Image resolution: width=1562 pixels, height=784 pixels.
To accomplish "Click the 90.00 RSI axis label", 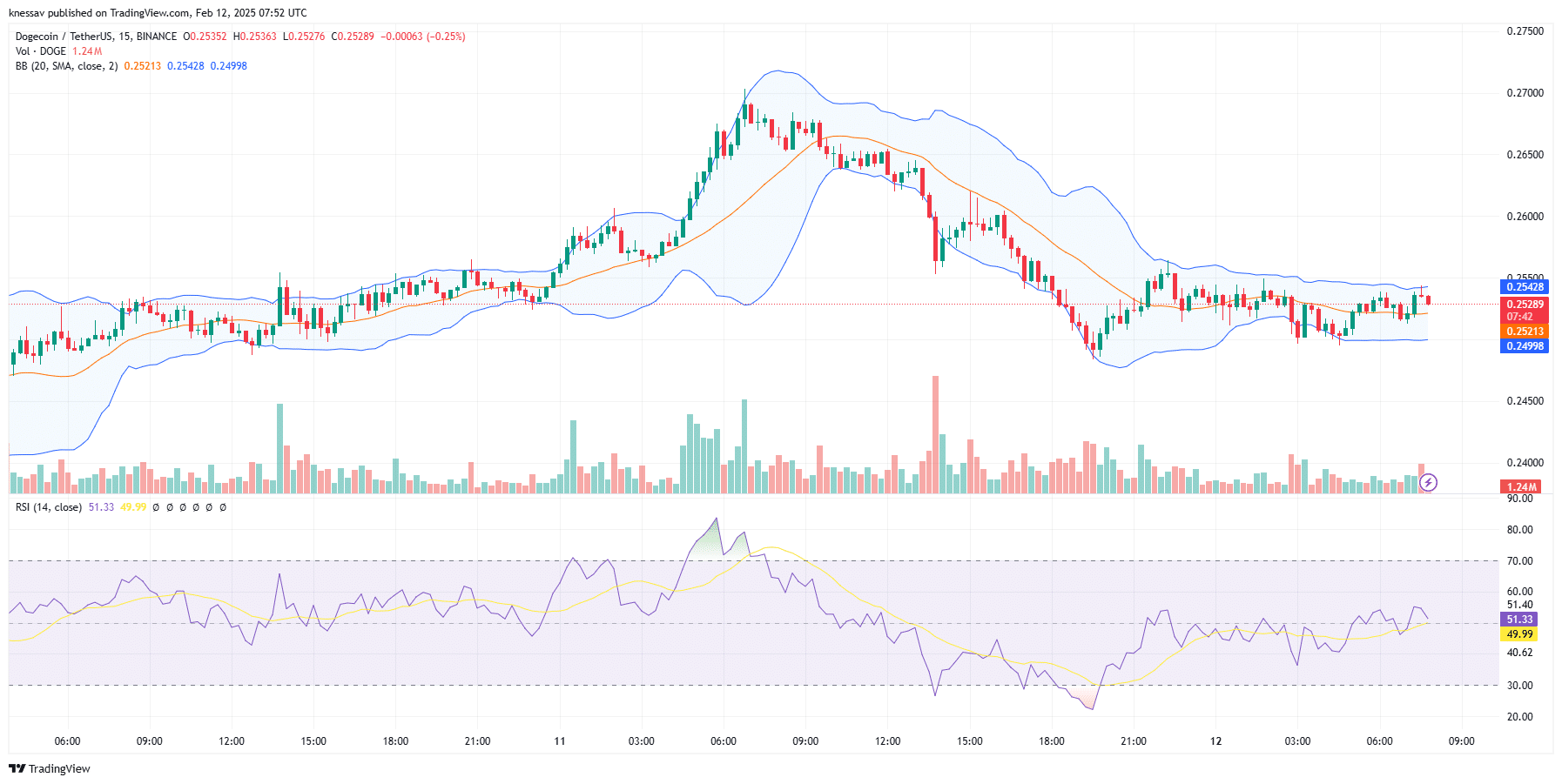I will 1520,499.
